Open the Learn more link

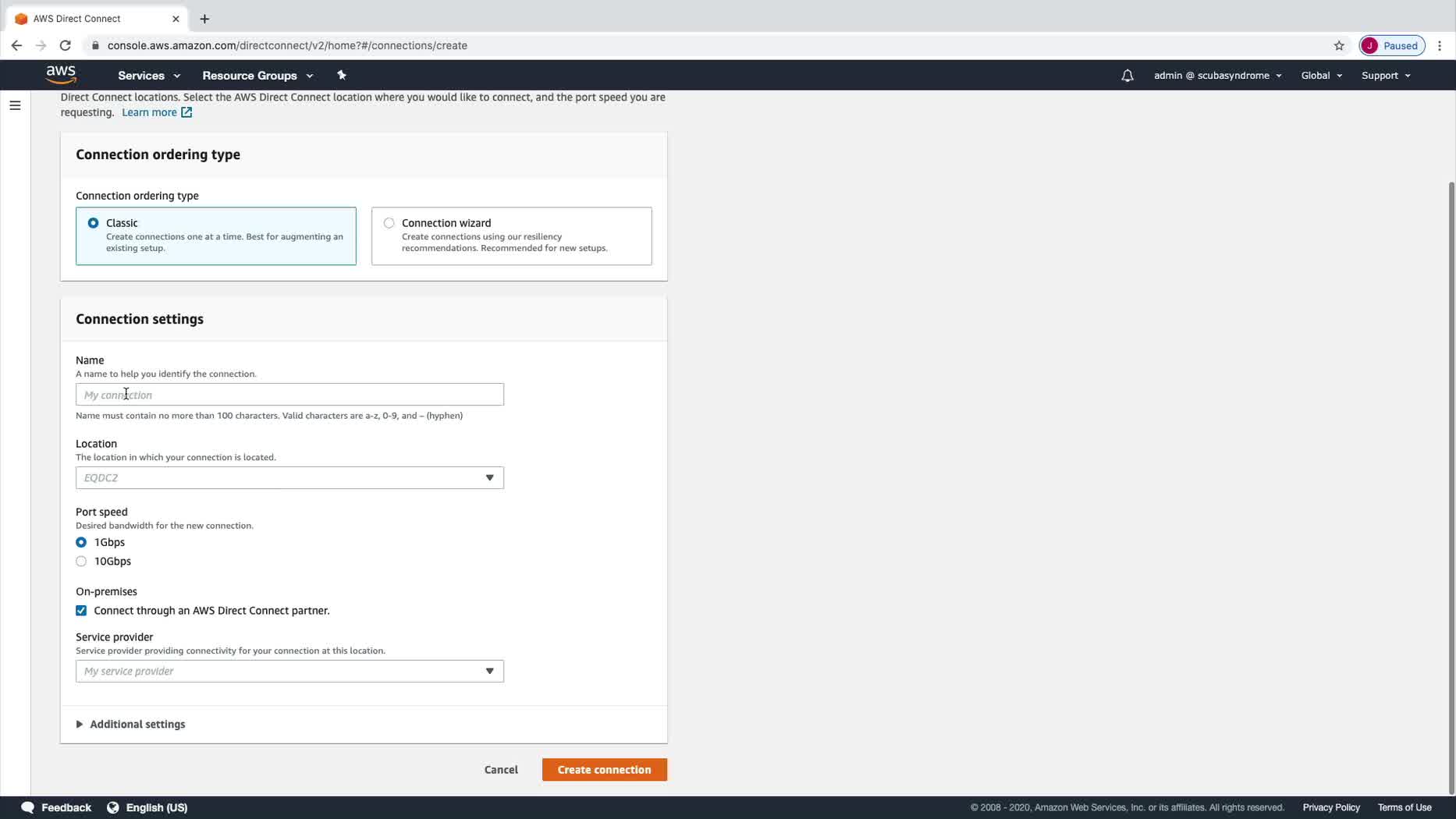pos(157,112)
